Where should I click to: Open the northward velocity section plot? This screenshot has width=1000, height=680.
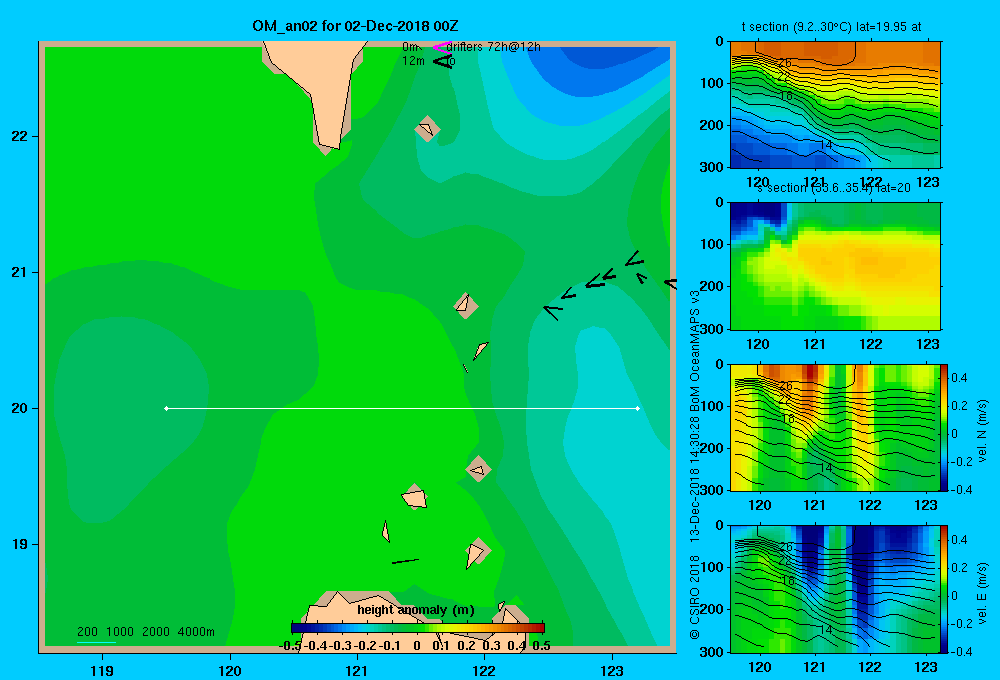[834, 427]
